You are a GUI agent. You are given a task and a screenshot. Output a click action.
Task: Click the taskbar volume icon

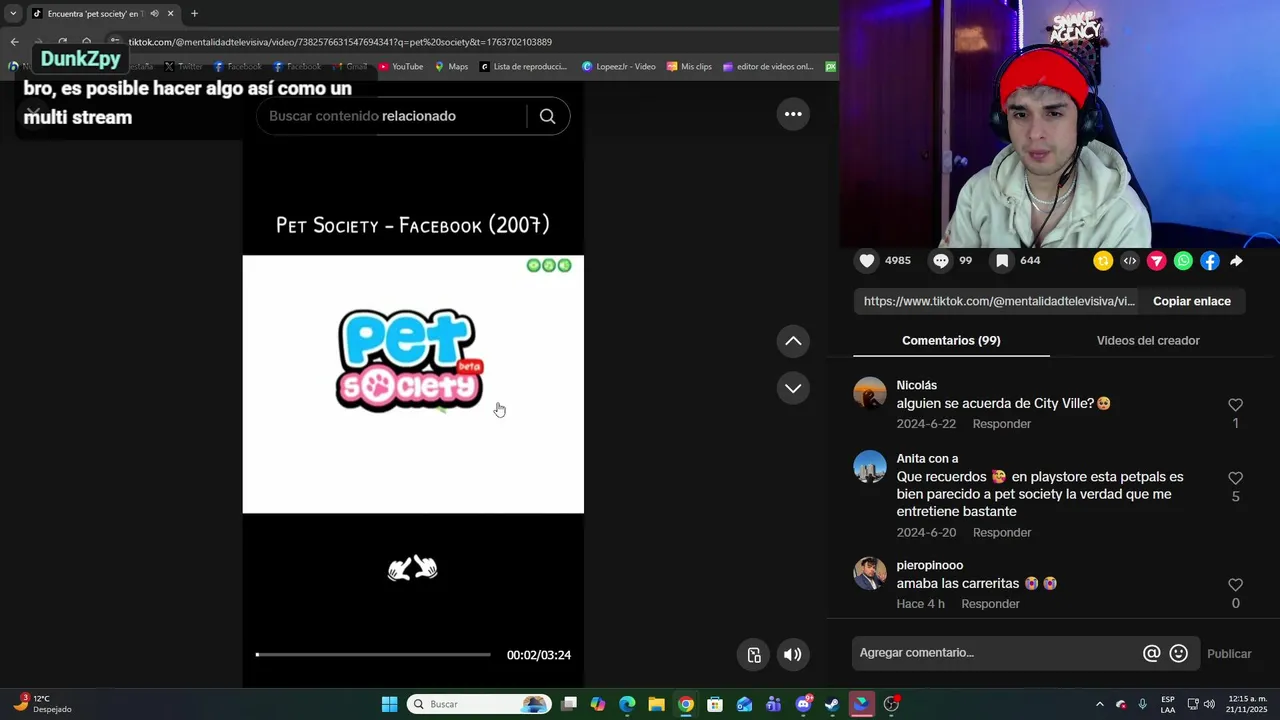click(1209, 704)
